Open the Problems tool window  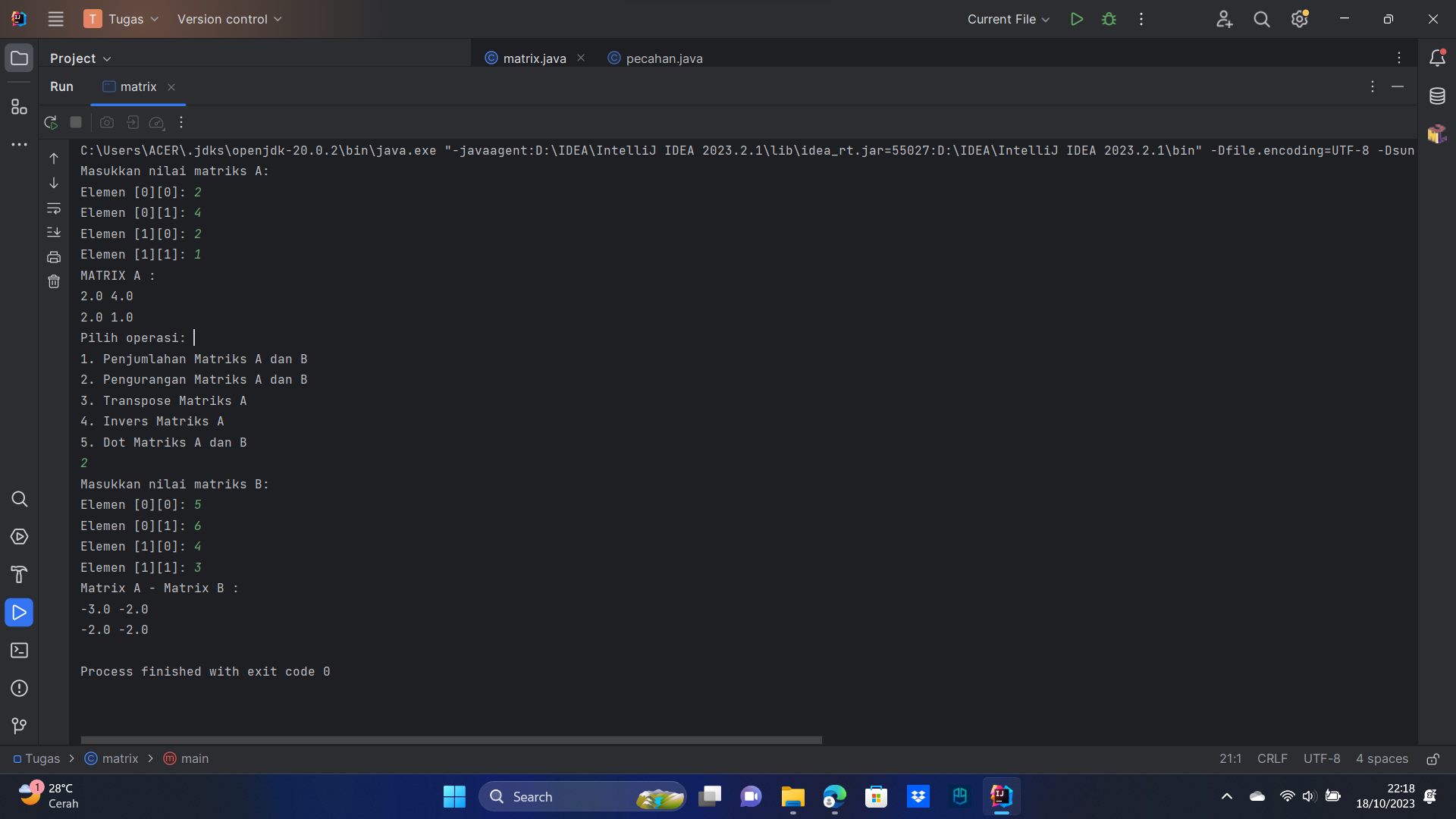(x=19, y=689)
